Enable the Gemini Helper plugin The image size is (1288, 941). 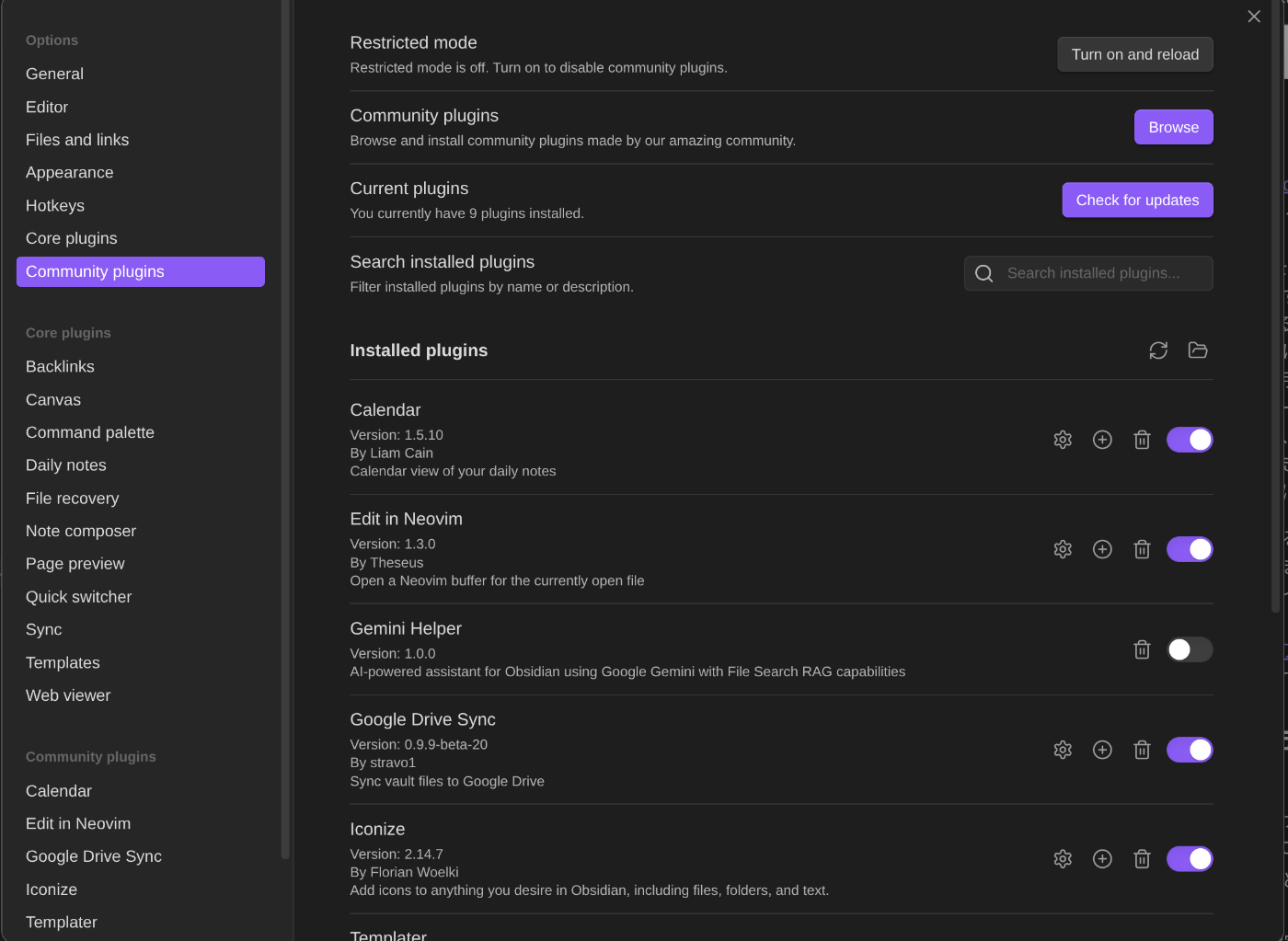click(1190, 649)
